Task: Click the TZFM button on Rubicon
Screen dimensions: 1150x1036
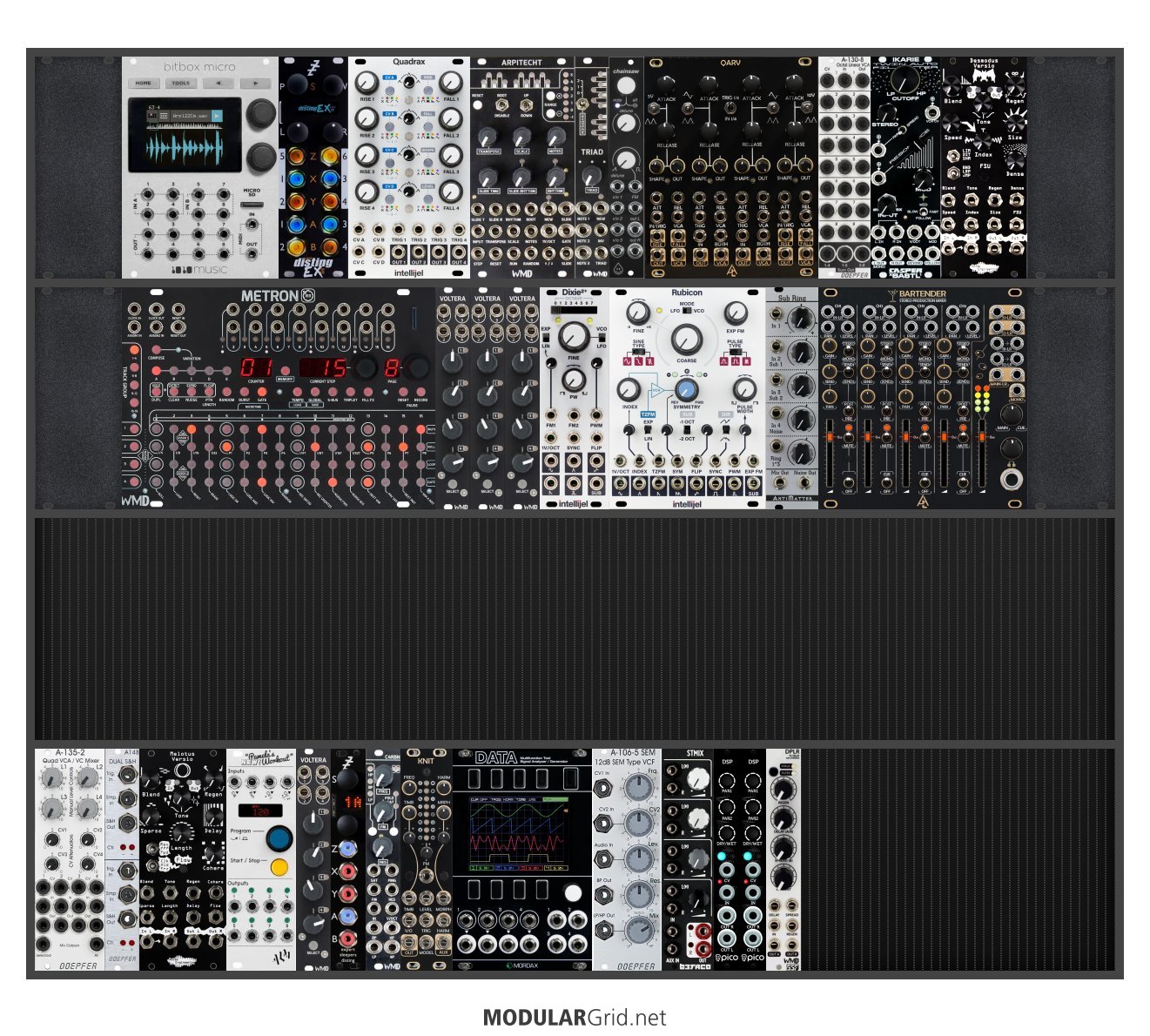Action: 648,414
